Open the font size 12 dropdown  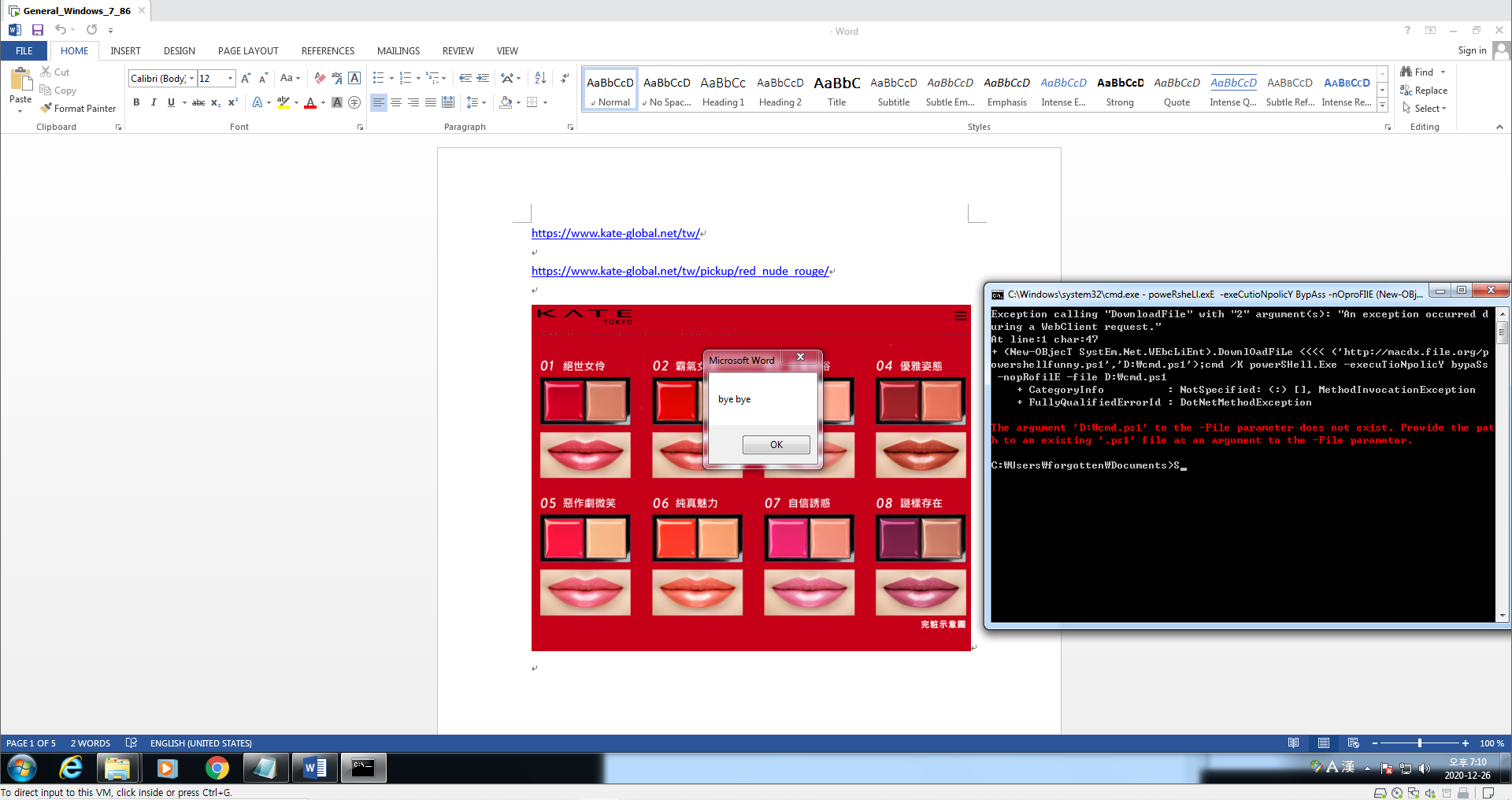(x=230, y=79)
